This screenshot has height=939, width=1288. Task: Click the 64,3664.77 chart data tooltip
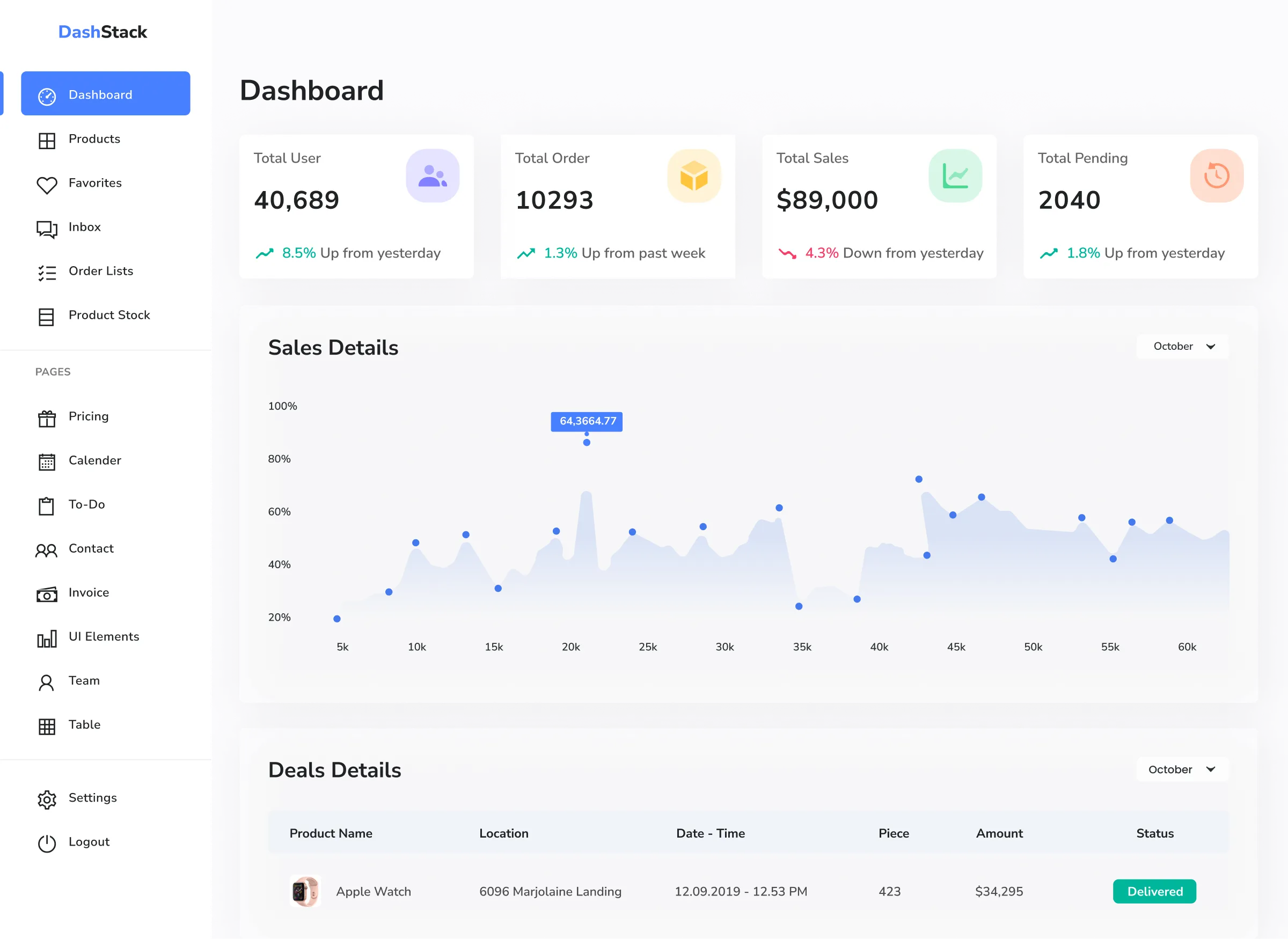pos(587,421)
